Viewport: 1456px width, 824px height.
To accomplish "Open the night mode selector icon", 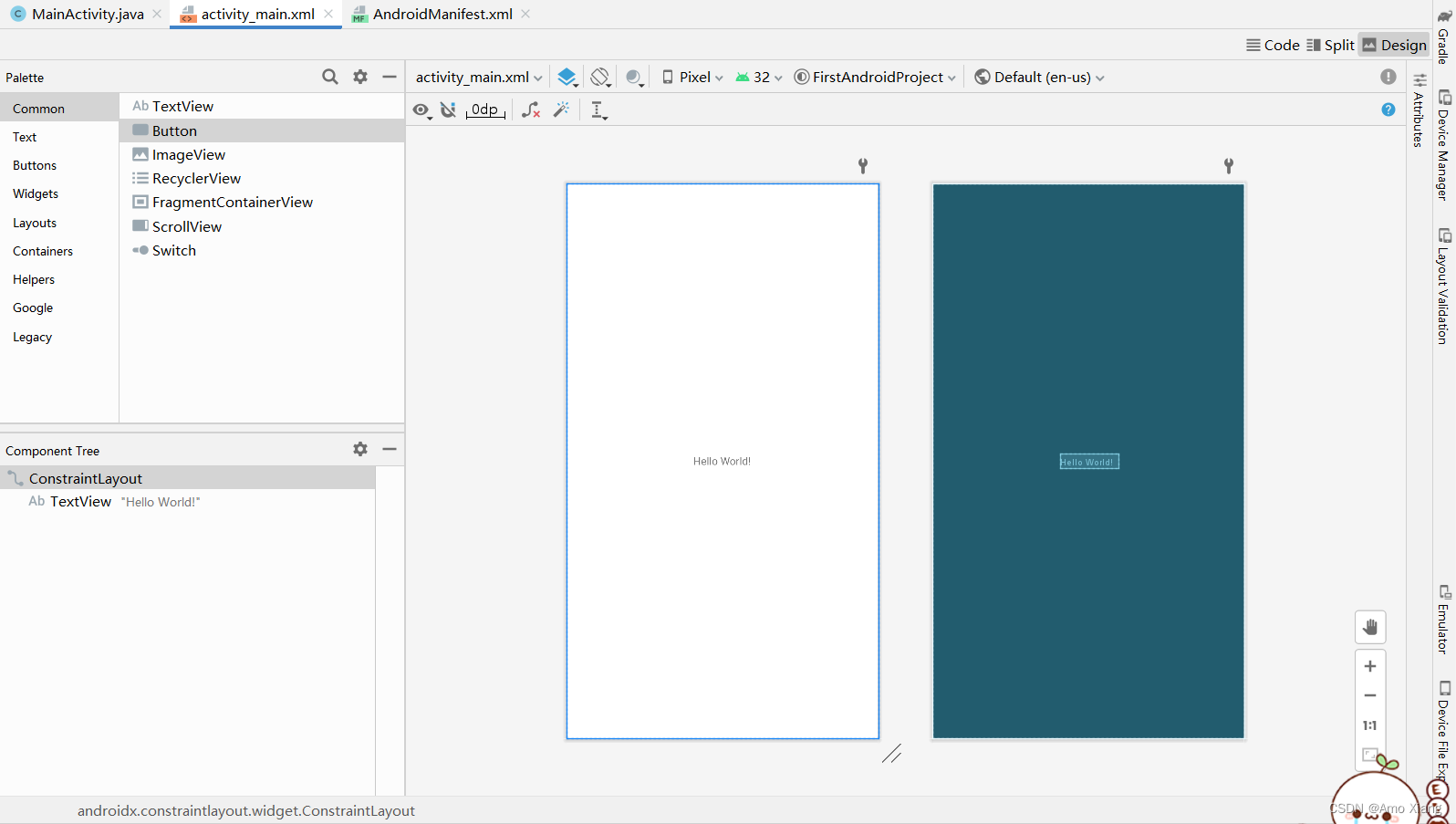I will click(x=635, y=78).
